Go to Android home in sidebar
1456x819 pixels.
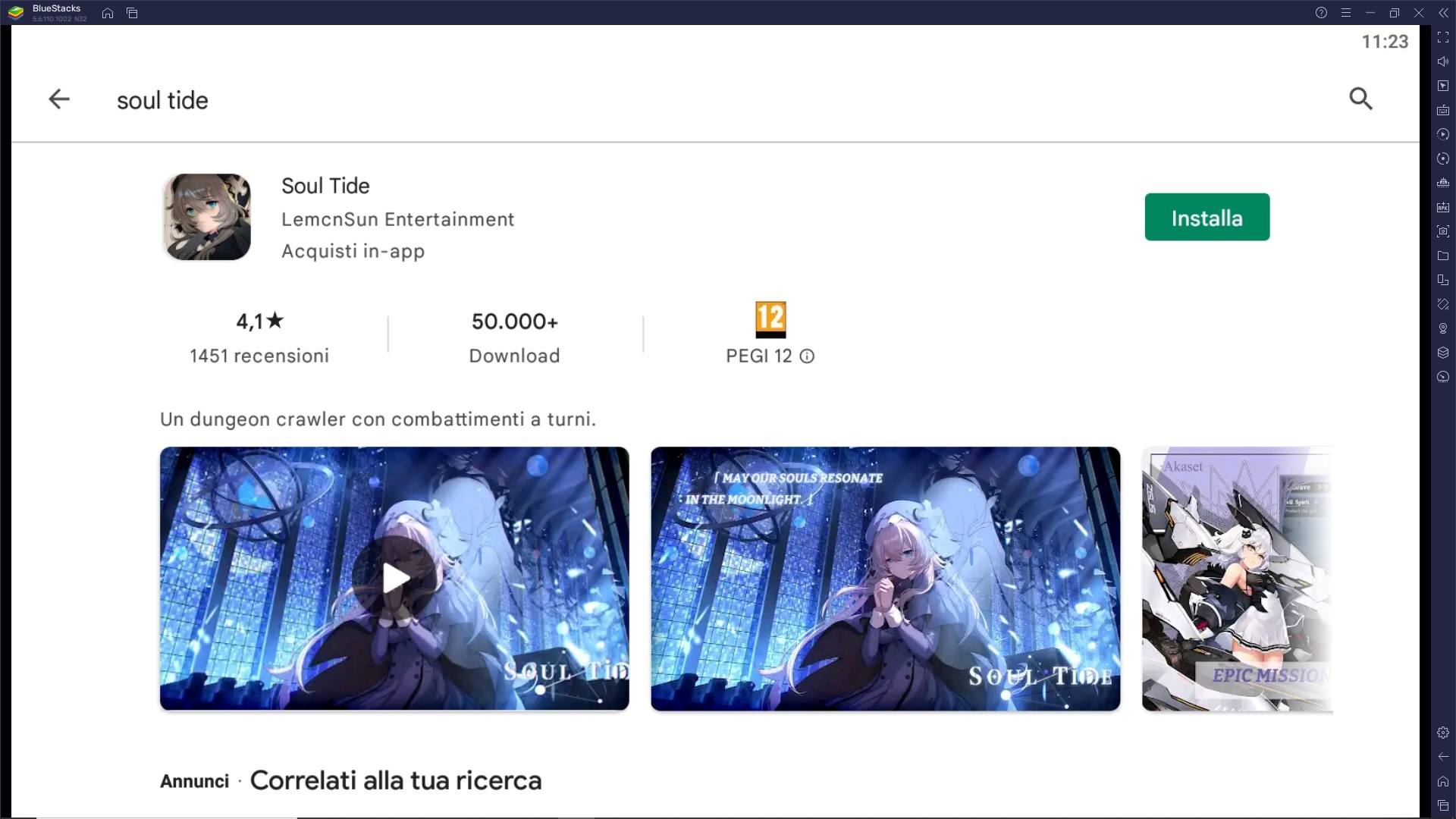(x=1443, y=781)
